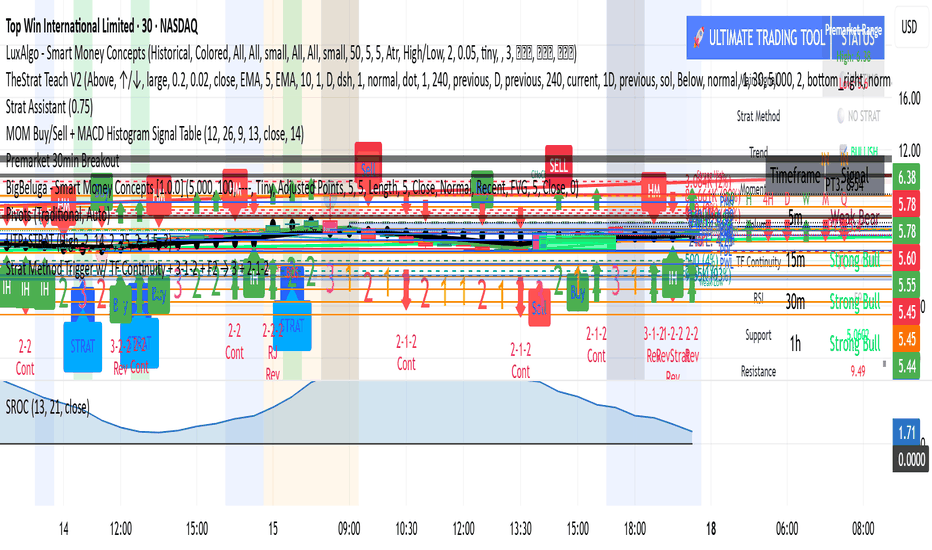
Task: Select the green 6.38 price tag
Action: [906, 177]
